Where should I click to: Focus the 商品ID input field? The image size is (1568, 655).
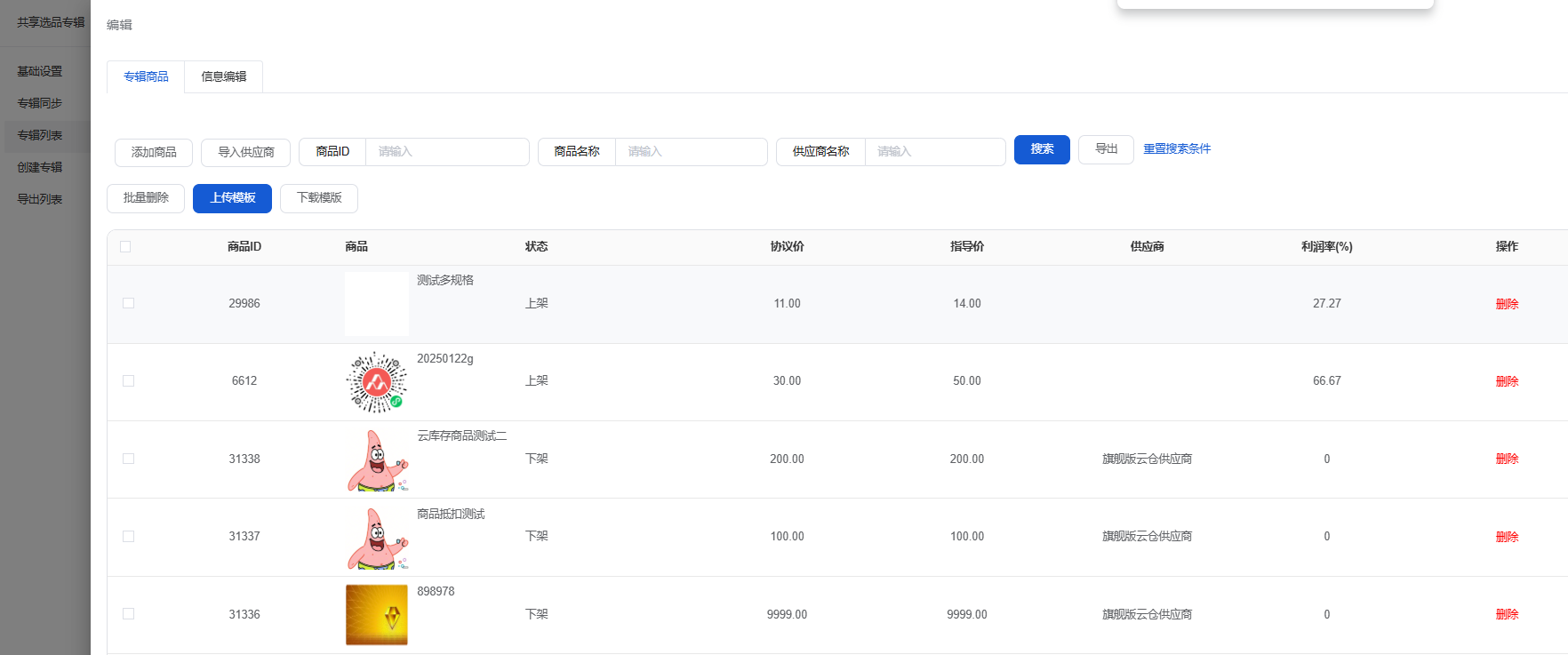[x=447, y=152]
